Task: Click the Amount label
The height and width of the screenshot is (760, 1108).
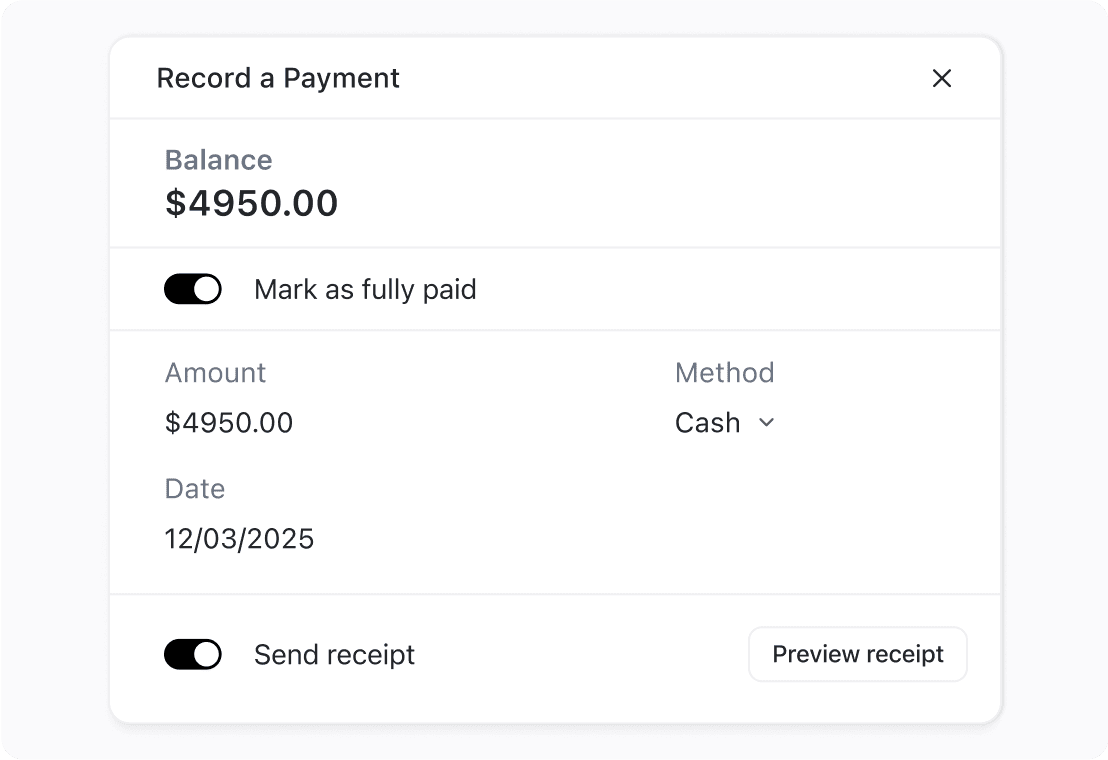Action: click(x=215, y=373)
